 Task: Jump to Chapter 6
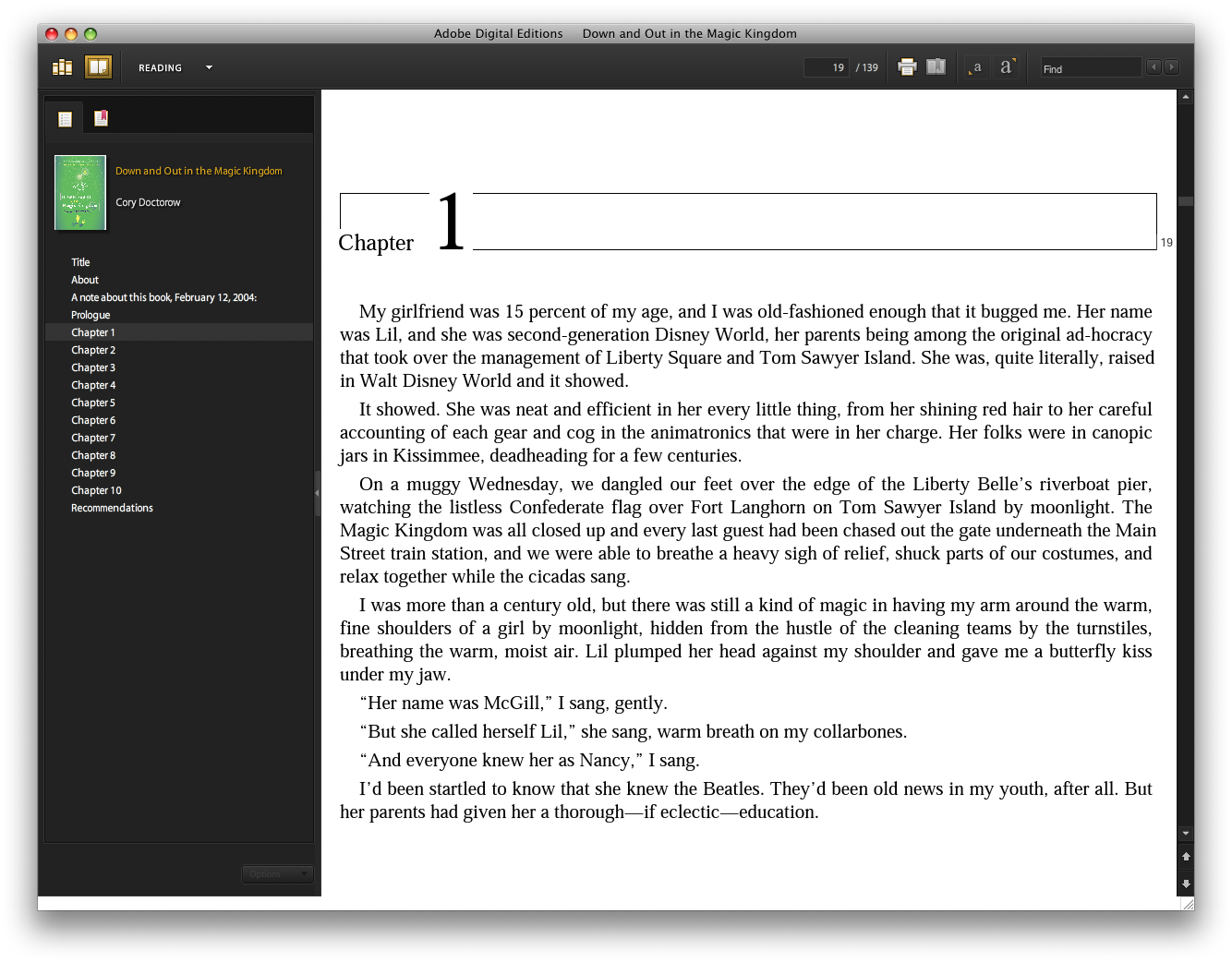click(93, 420)
